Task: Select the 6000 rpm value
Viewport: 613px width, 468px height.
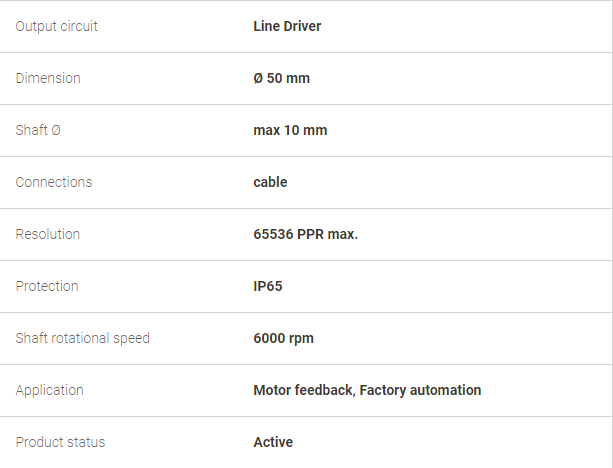Action: (x=283, y=338)
